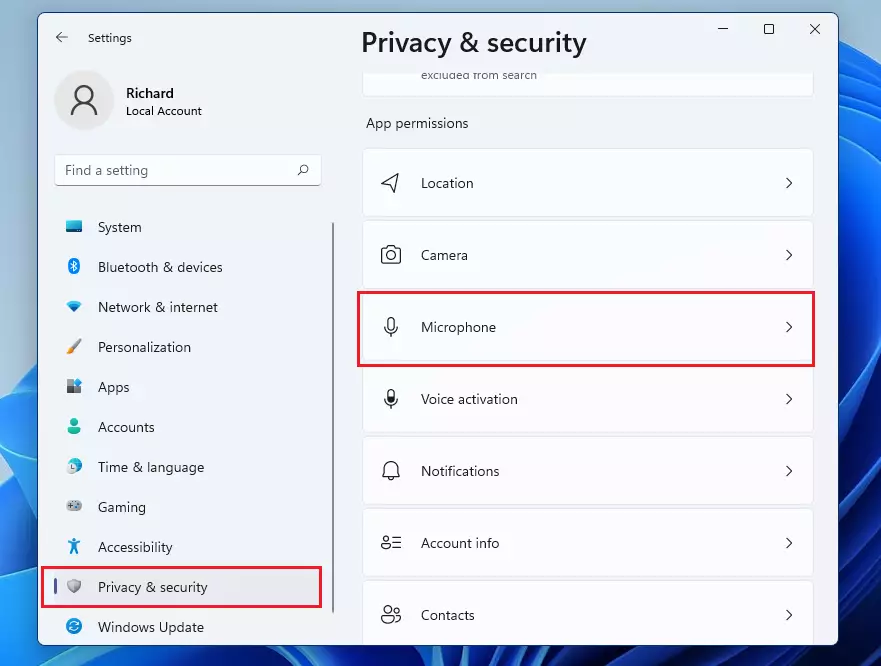The width and height of the screenshot is (881, 666).
Task: Click the search magnifier icon
Action: click(x=303, y=170)
